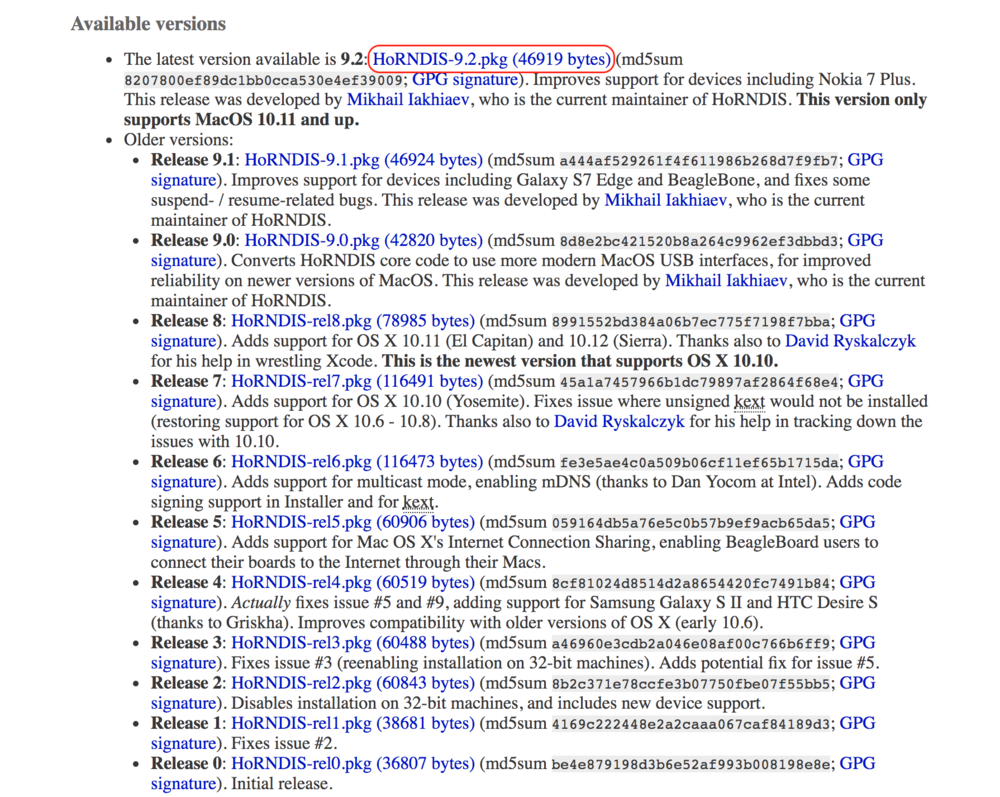1000x797 pixels.
Task: Click the bold 'Release 4' label
Action: (x=186, y=583)
